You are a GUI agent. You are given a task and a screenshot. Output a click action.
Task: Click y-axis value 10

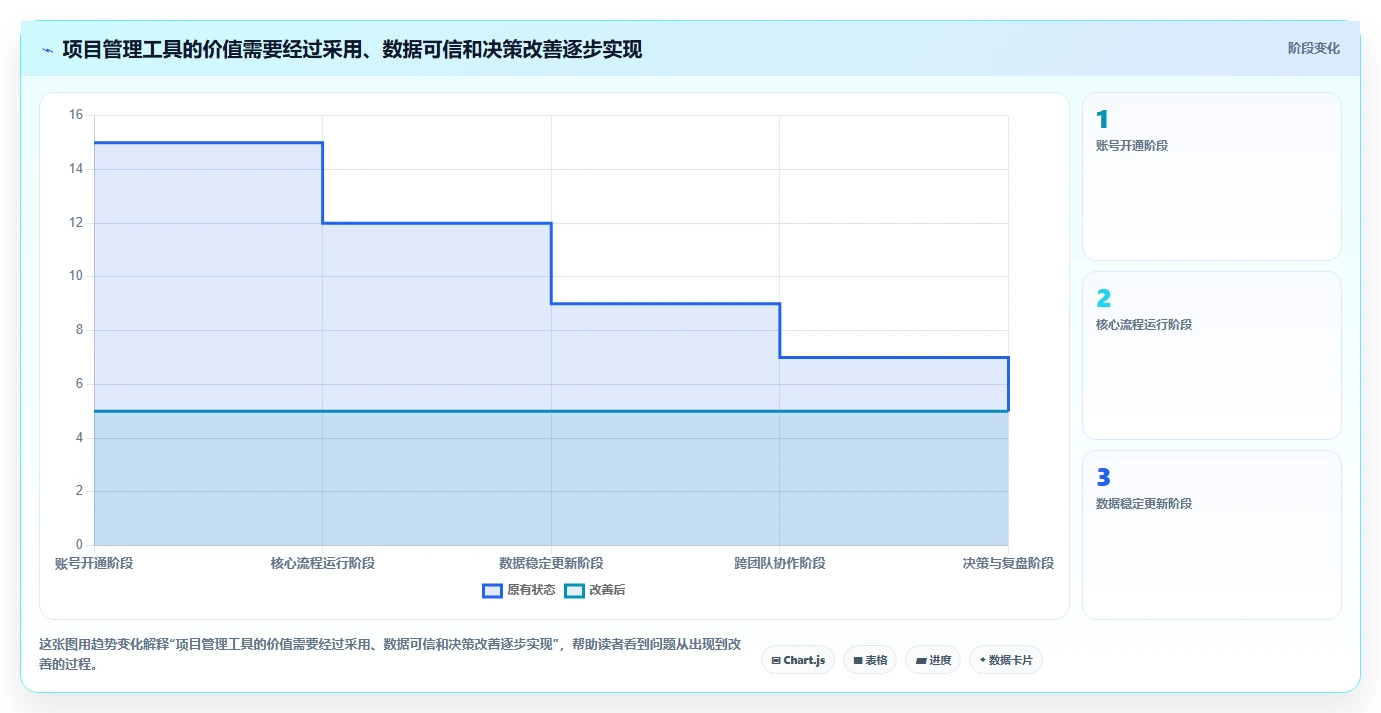[x=76, y=276]
